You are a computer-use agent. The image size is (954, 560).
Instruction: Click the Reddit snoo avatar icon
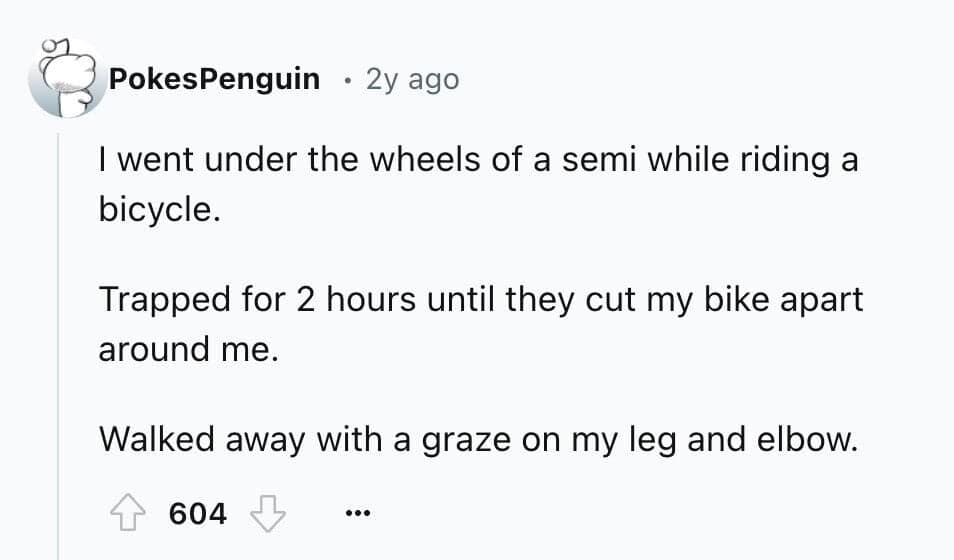(63, 79)
